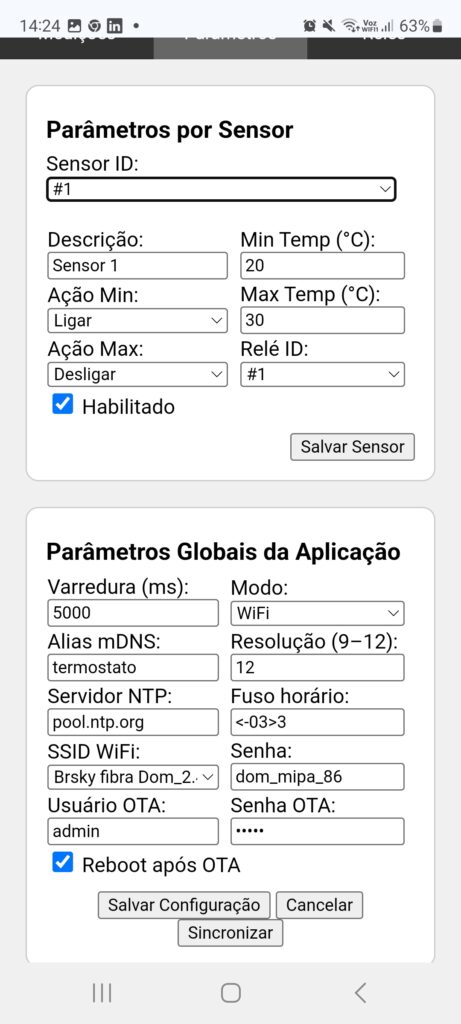461x1024 pixels.
Task: Tap the Chrome notification icon in status bar
Action: click(x=95, y=26)
